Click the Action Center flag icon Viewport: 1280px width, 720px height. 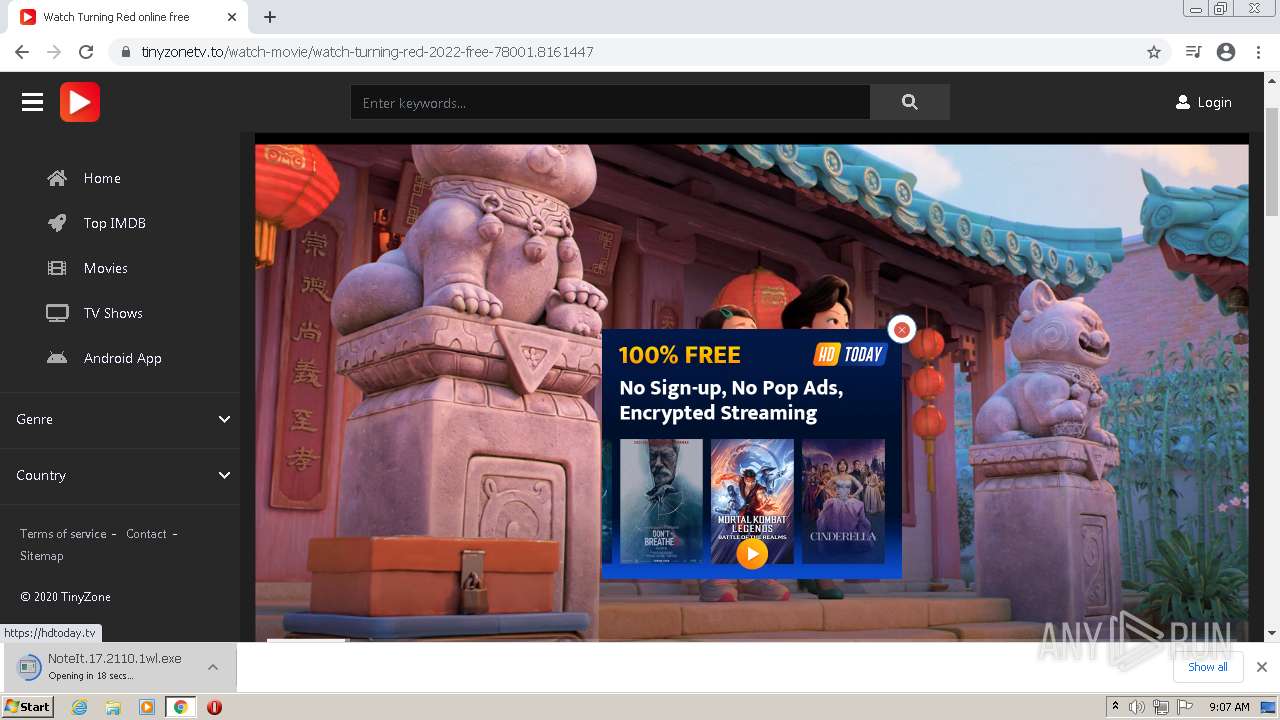coord(1184,707)
